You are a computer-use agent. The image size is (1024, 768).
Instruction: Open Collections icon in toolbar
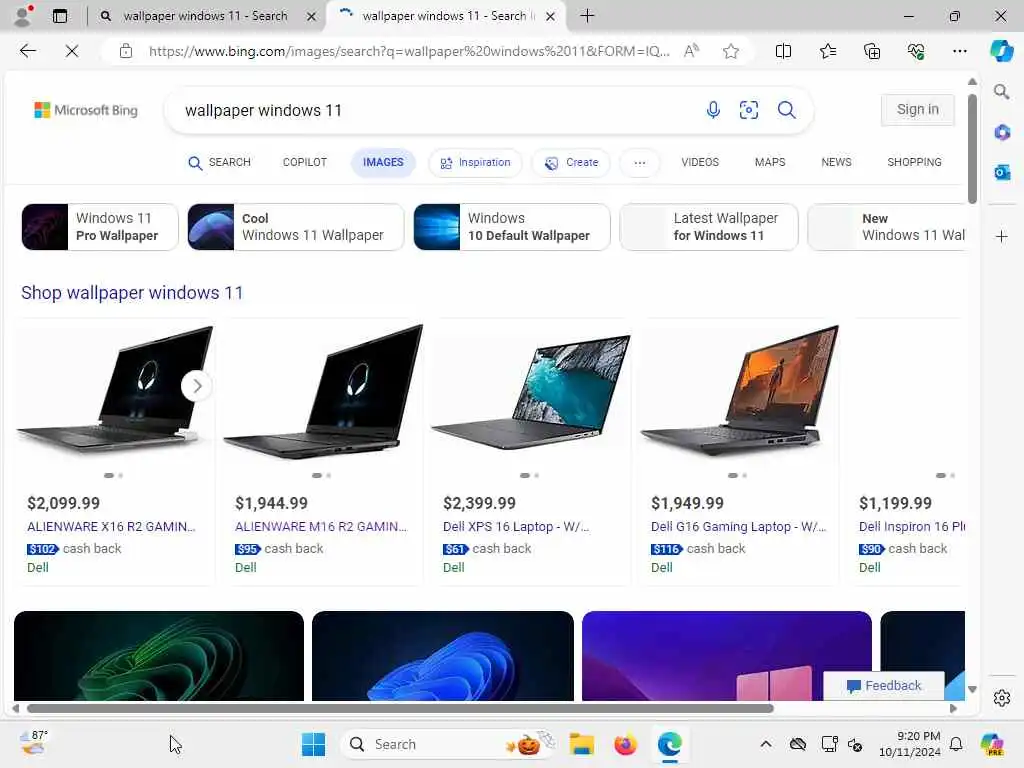(872, 51)
